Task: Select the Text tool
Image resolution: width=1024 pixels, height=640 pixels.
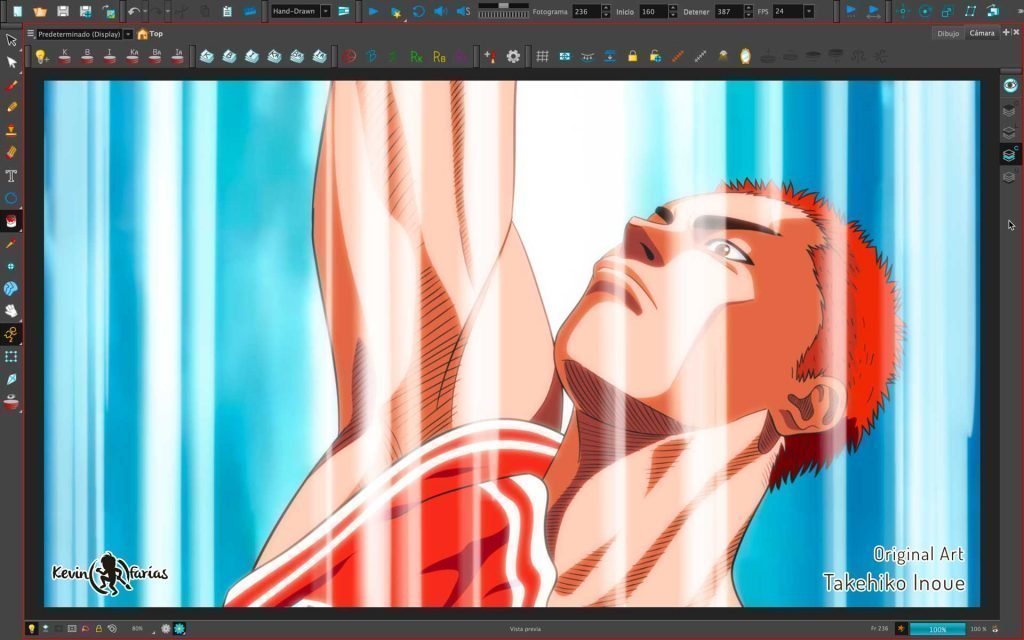Action: 11,176
